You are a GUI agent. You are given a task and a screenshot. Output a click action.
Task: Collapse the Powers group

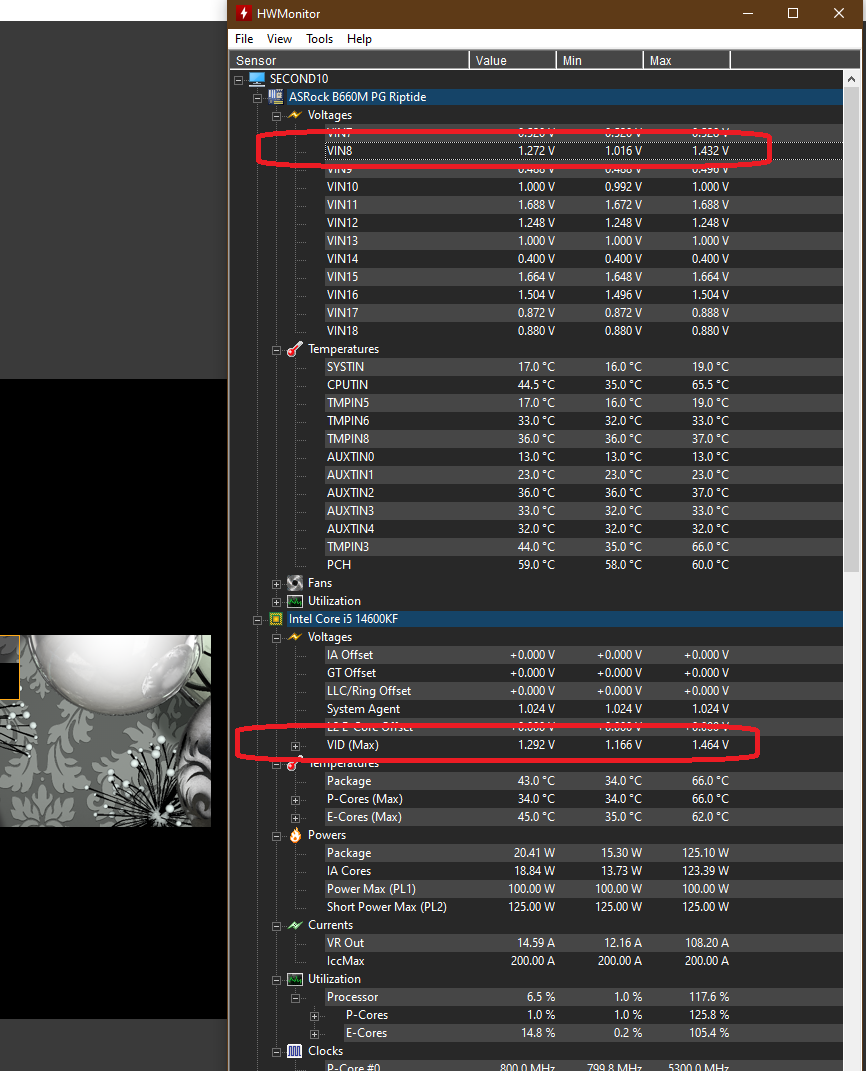(277, 836)
